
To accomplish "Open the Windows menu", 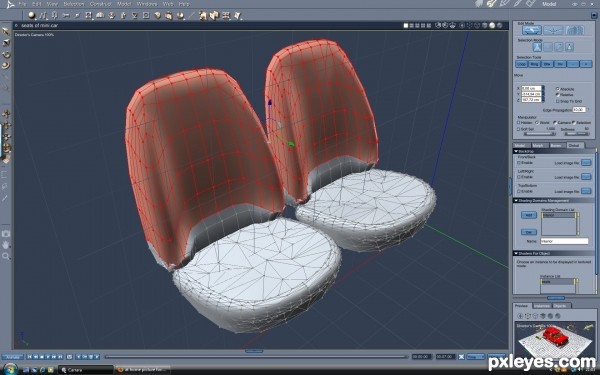I will tap(147, 4).
